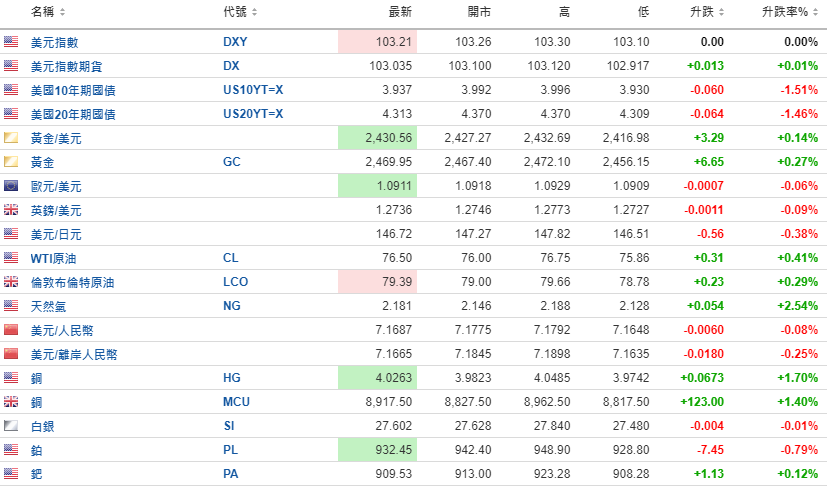Click the UK flag in the MCU copper row
The height and width of the screenshot is (487, 827).
(11, 402)
